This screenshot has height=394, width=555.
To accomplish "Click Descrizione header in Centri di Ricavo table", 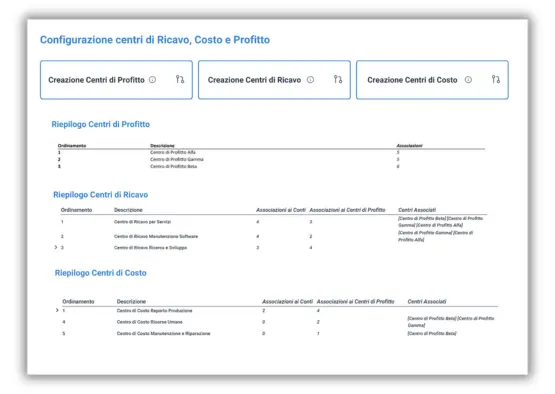I will click(x=128, y=210).
